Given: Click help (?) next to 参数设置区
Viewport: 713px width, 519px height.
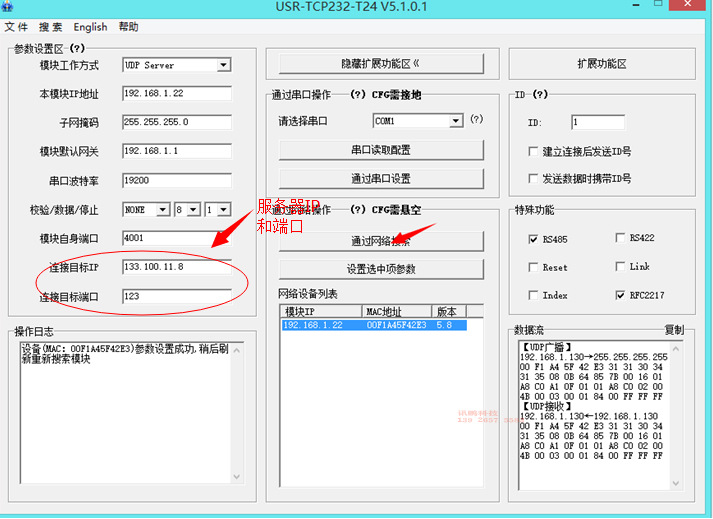Looking at the screenshot, I should point(77,48).
